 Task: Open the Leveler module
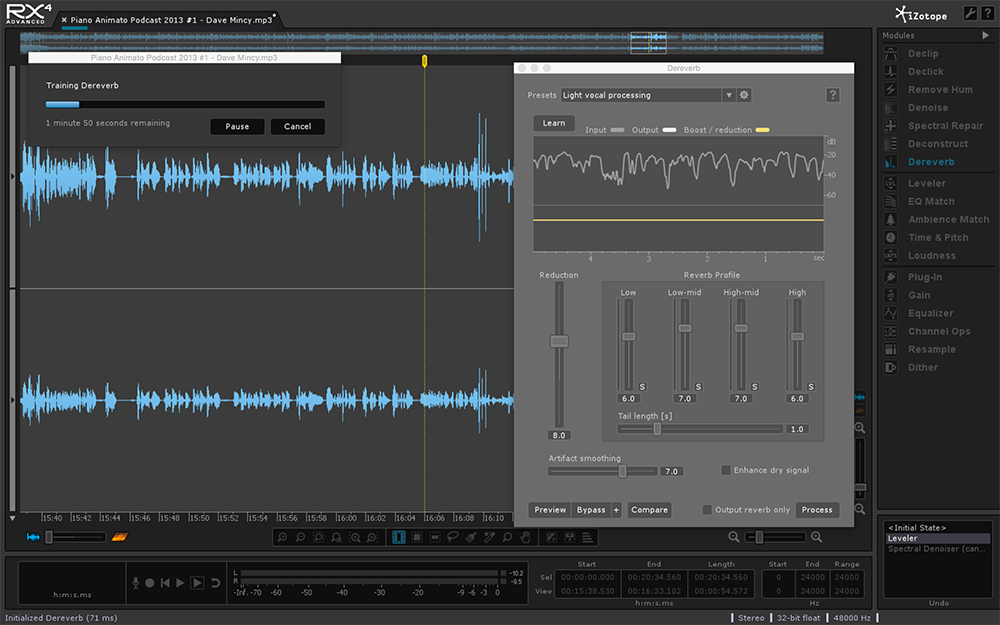(927, 184)
